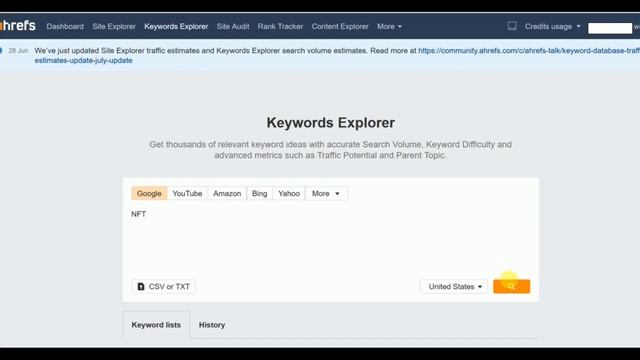The height and width of the screenshot is (360, 640).
Task: Click the Keywords Explorer heading
Action: (x=331, y=123)
